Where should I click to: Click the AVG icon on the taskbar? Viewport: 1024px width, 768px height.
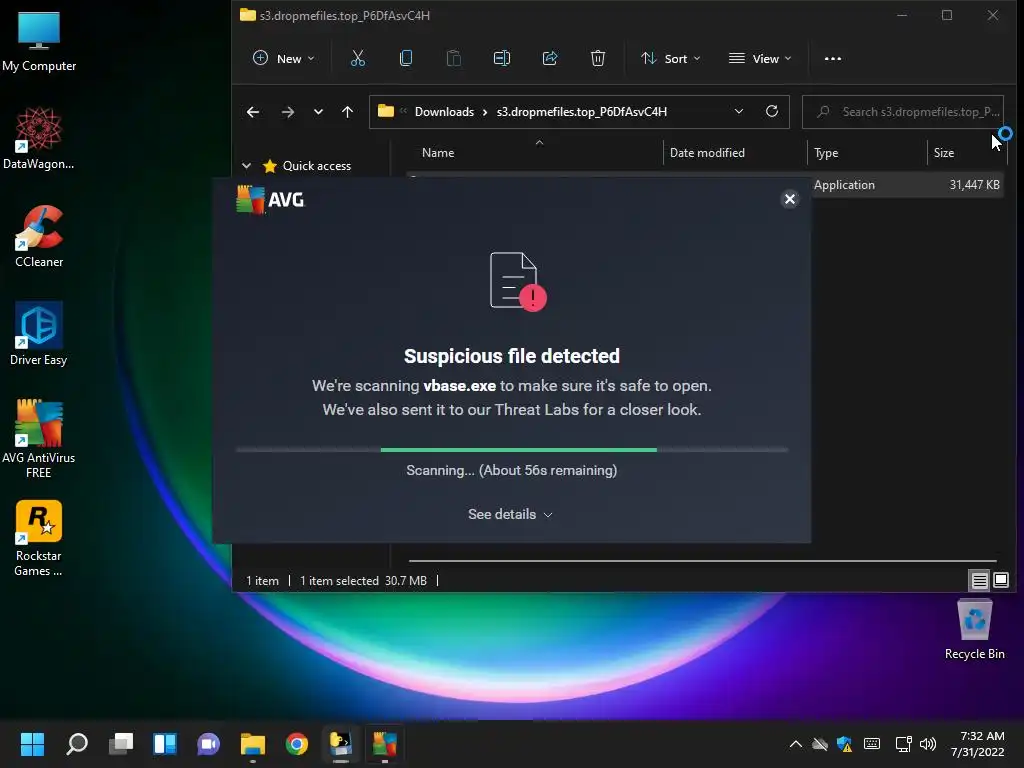click(385, 744)
